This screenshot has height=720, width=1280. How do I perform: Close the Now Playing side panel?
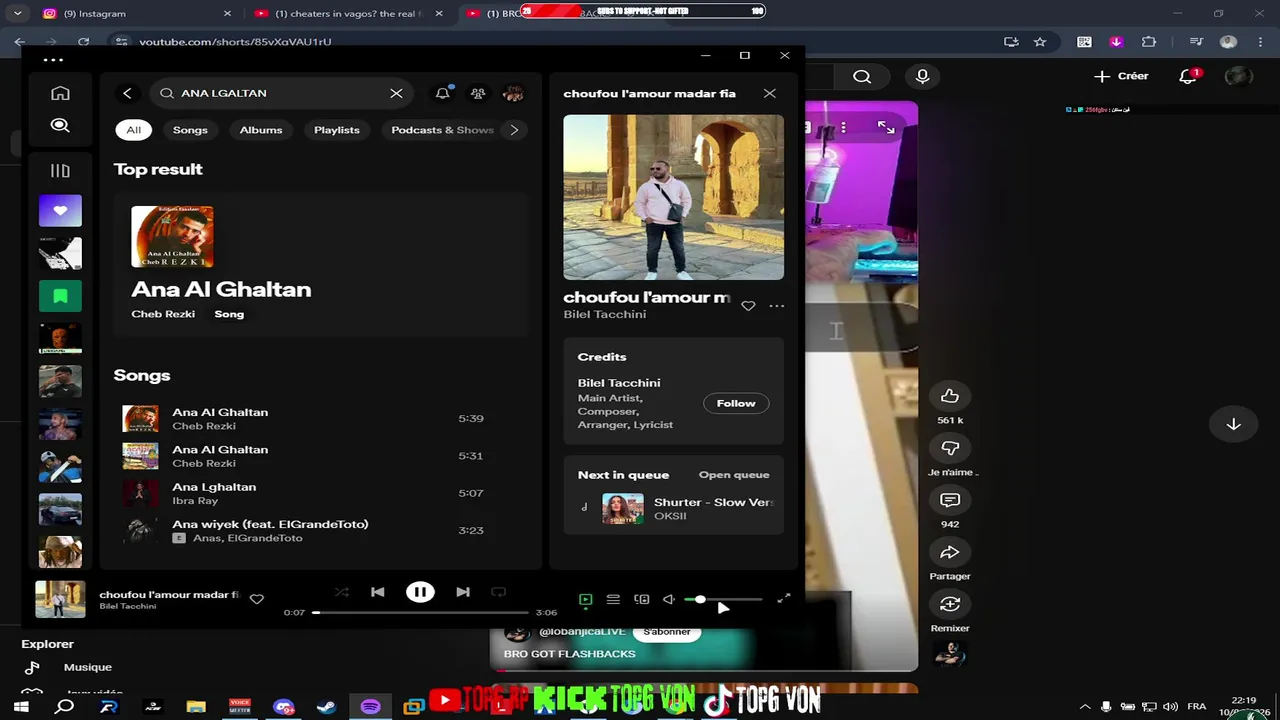coord(769,93)
